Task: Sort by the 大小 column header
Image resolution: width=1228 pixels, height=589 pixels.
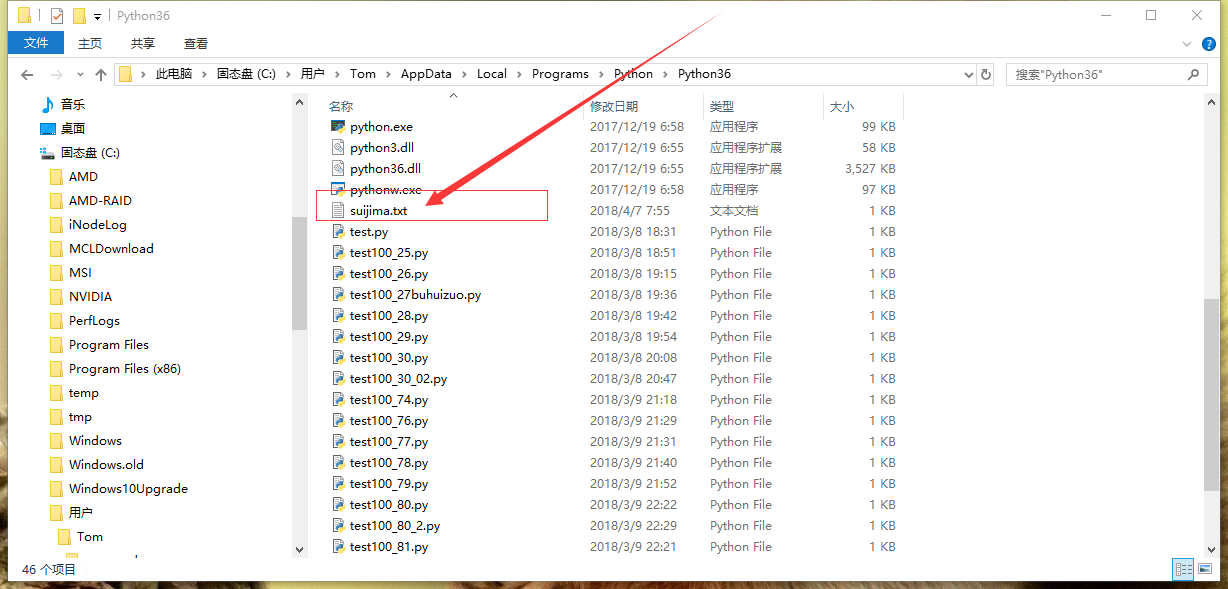Action: (841, 106)
